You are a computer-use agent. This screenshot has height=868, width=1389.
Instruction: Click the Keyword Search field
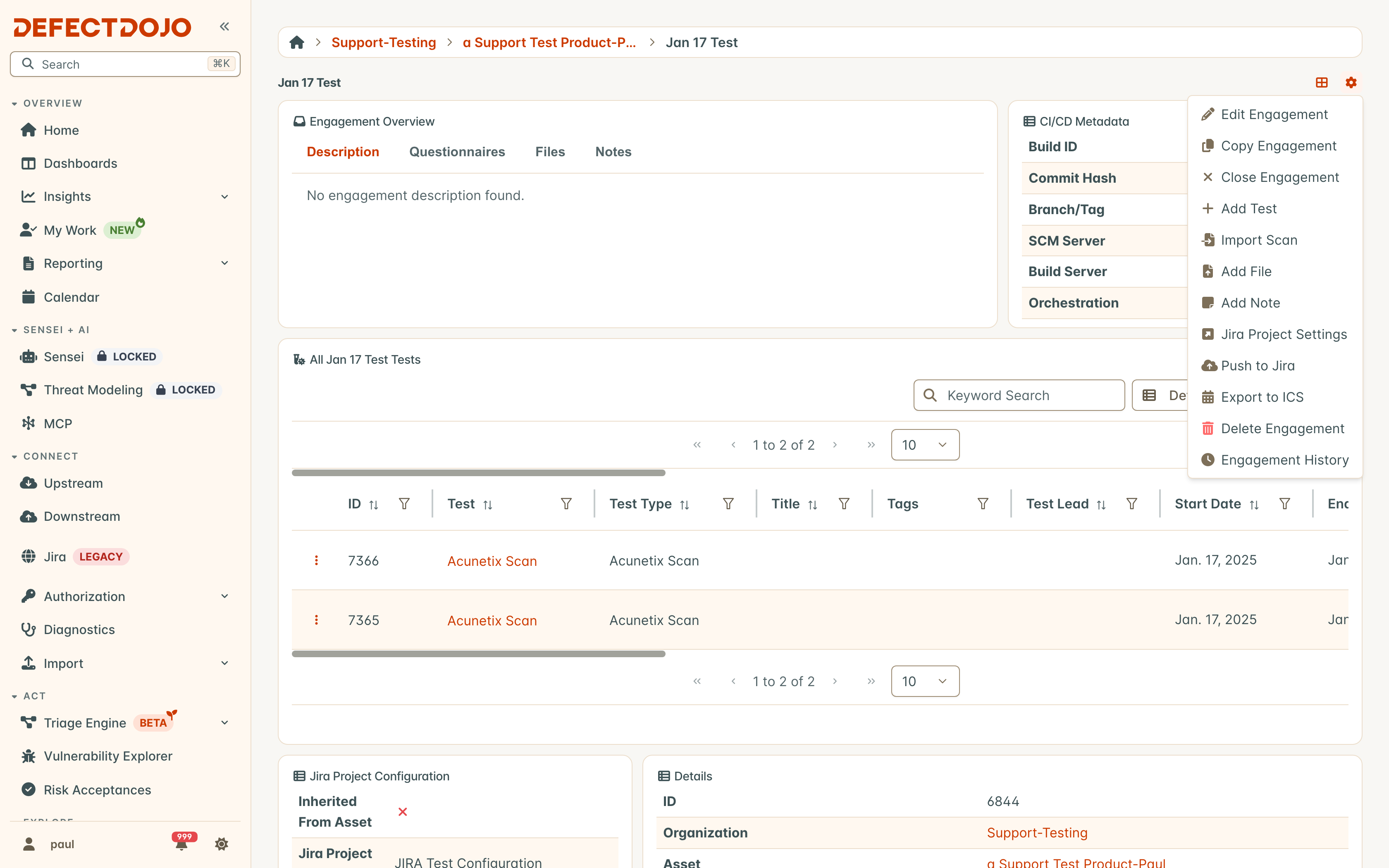(x=1019, y=395)
